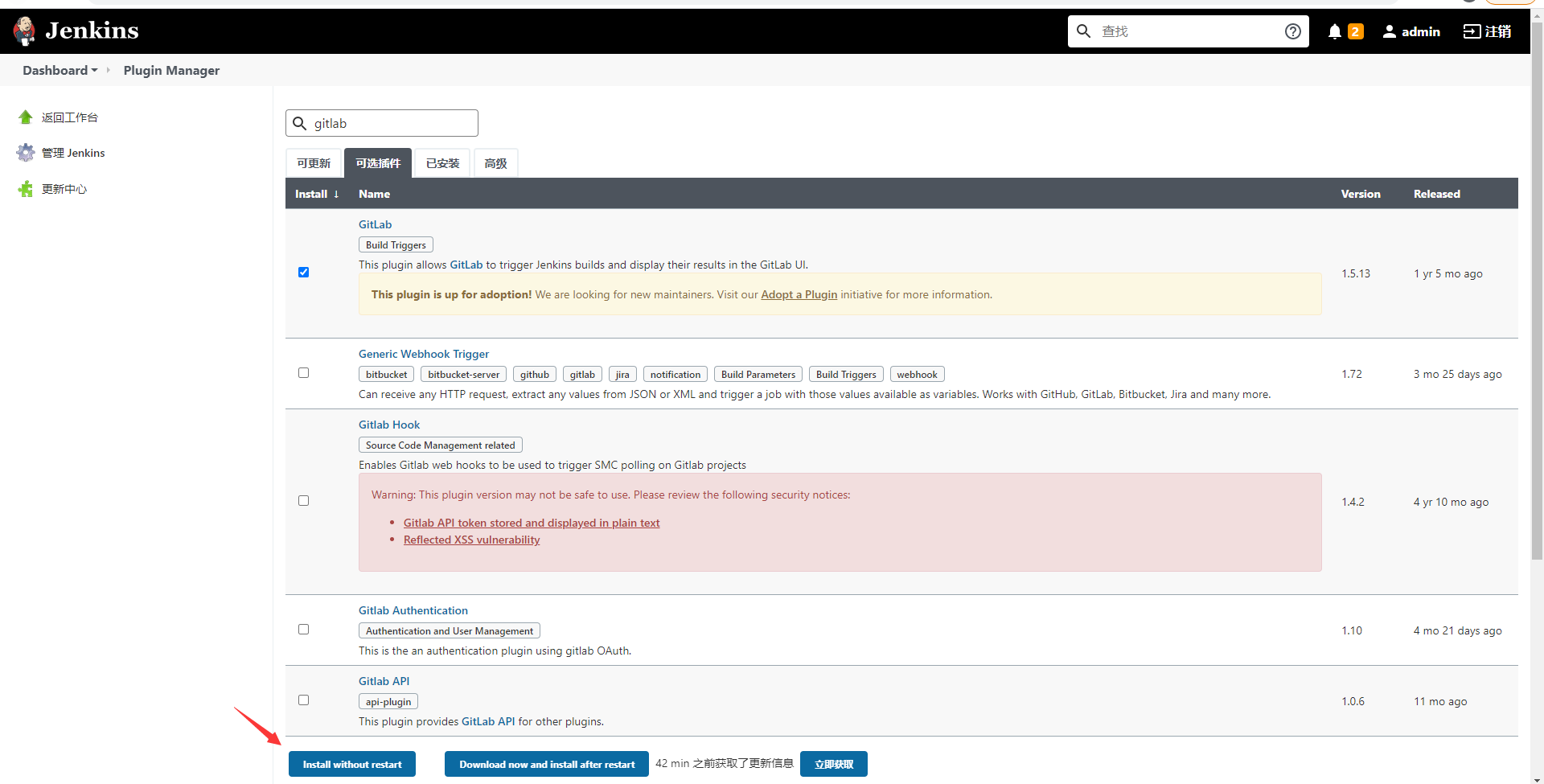Viewport: 1544px width, 784px height.
Task: Click the orange notification count badge
Action: [1355, 31]
